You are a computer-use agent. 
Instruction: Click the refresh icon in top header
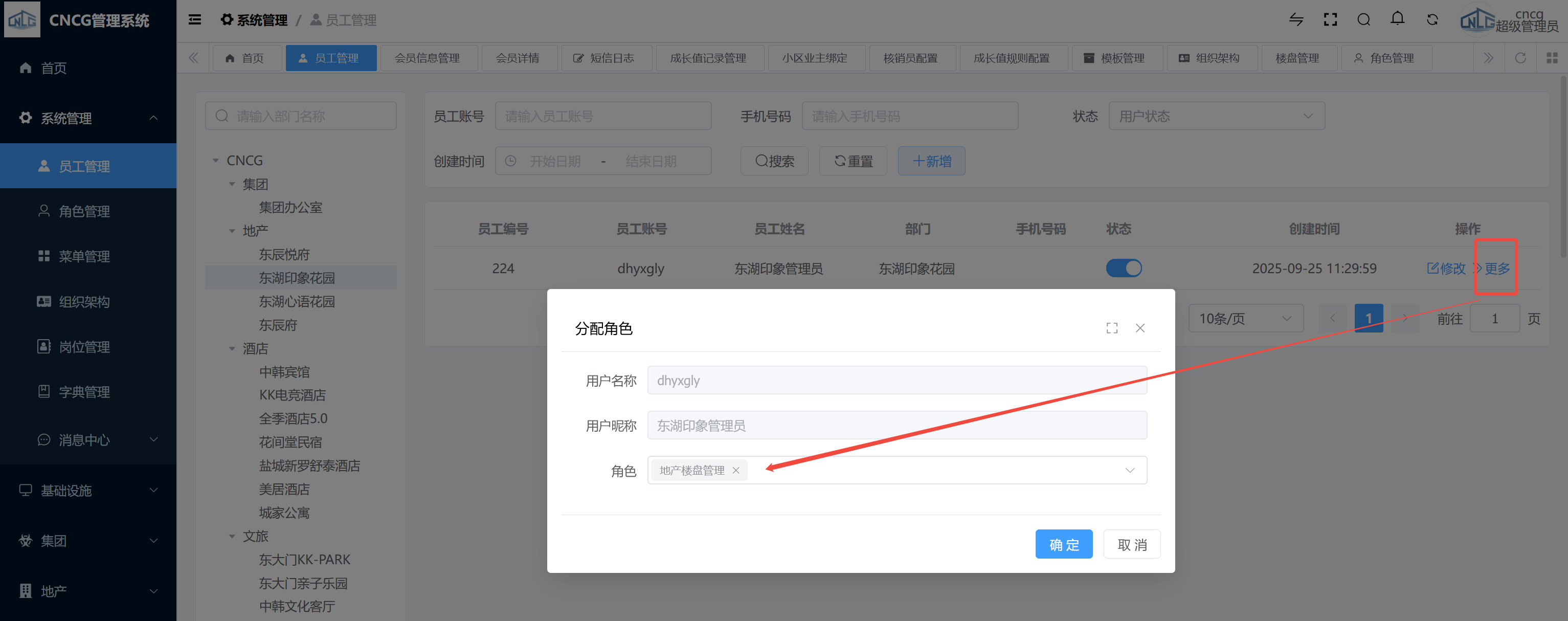coord(1431,20)
